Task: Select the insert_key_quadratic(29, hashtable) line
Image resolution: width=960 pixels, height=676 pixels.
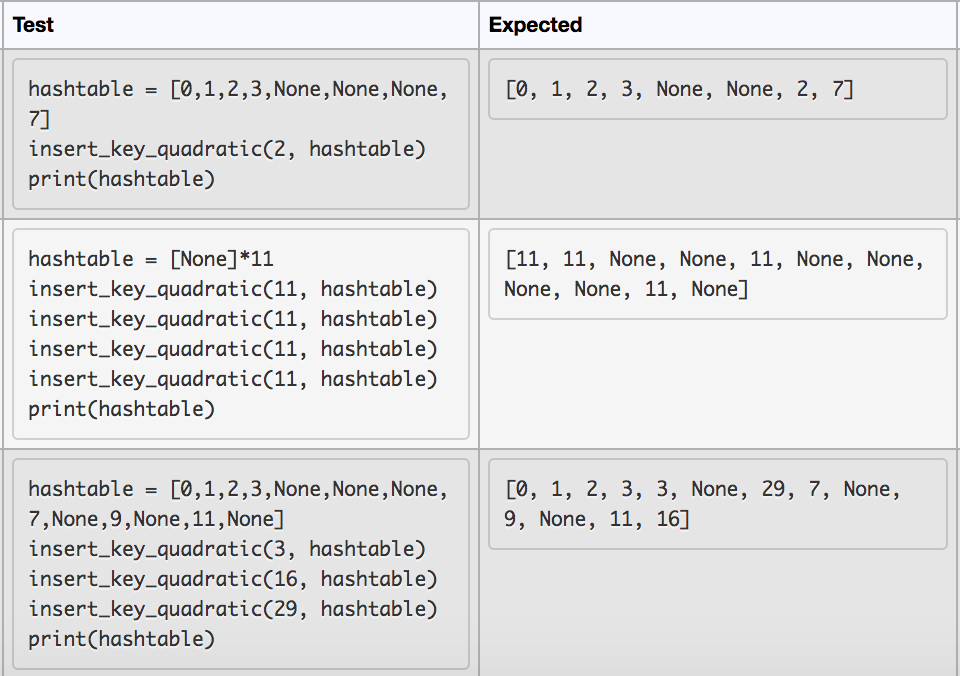Action: click(233, 609)
